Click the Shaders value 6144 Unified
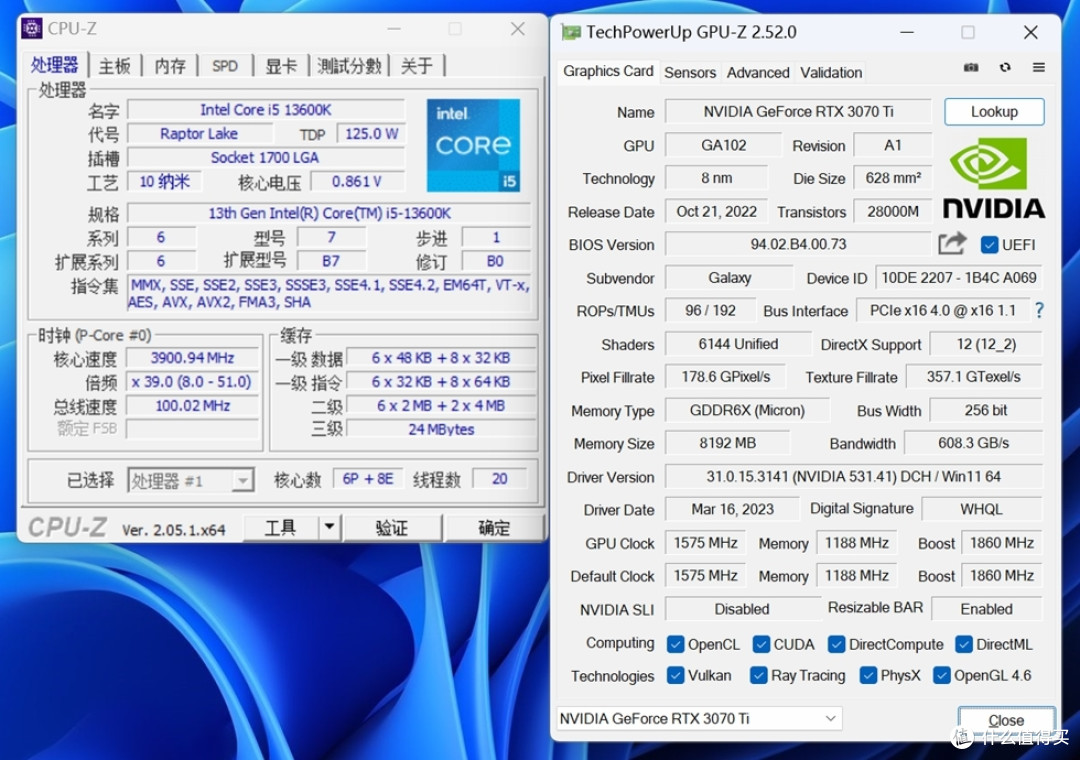 (738, 344)
